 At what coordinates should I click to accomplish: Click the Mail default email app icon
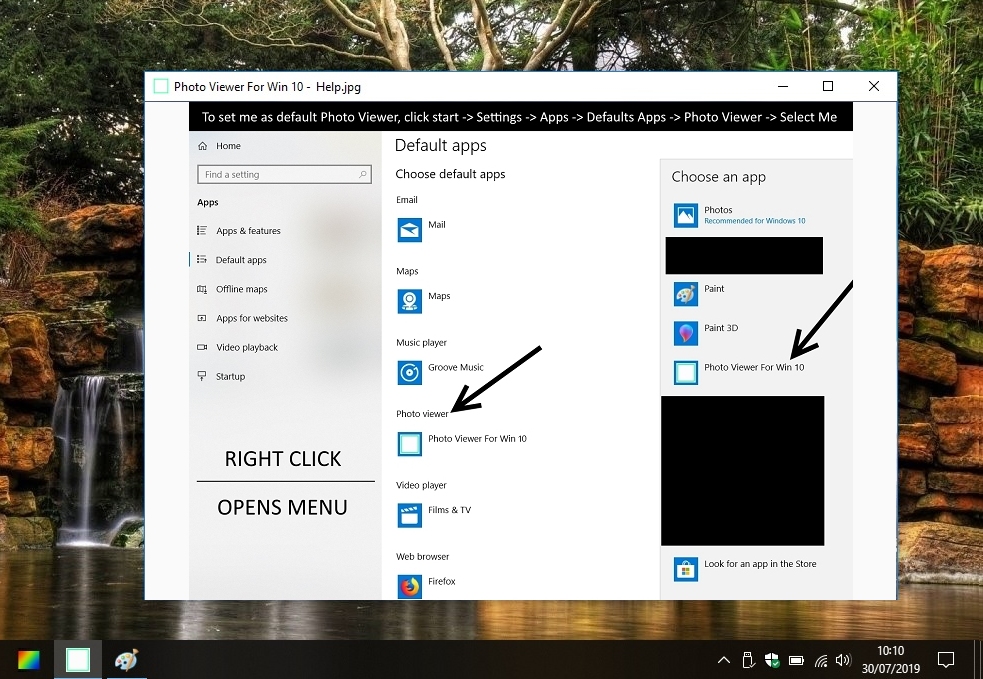tap(409, 229)
